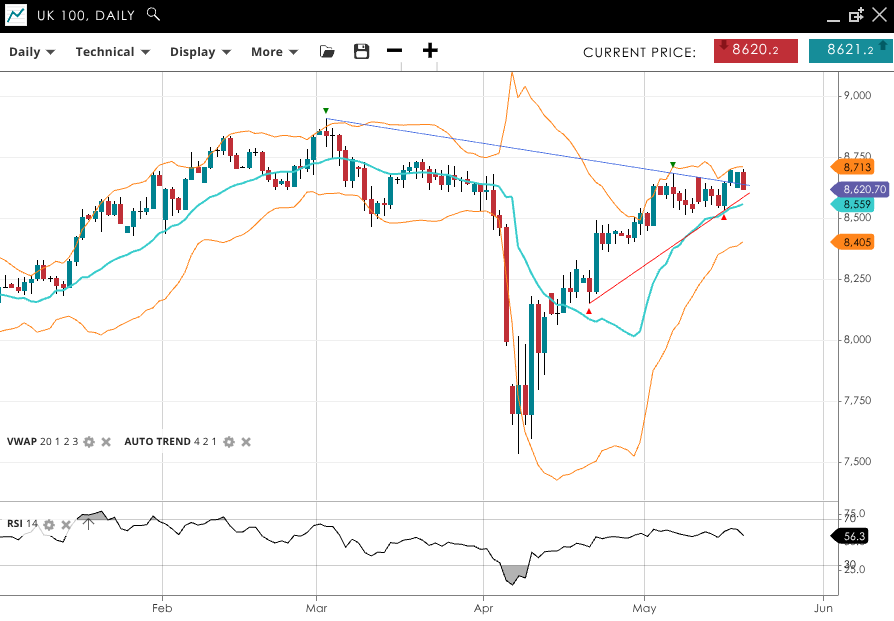Open RSI indicator settings gear
894x621 pixels.
(x=49, y=524)
